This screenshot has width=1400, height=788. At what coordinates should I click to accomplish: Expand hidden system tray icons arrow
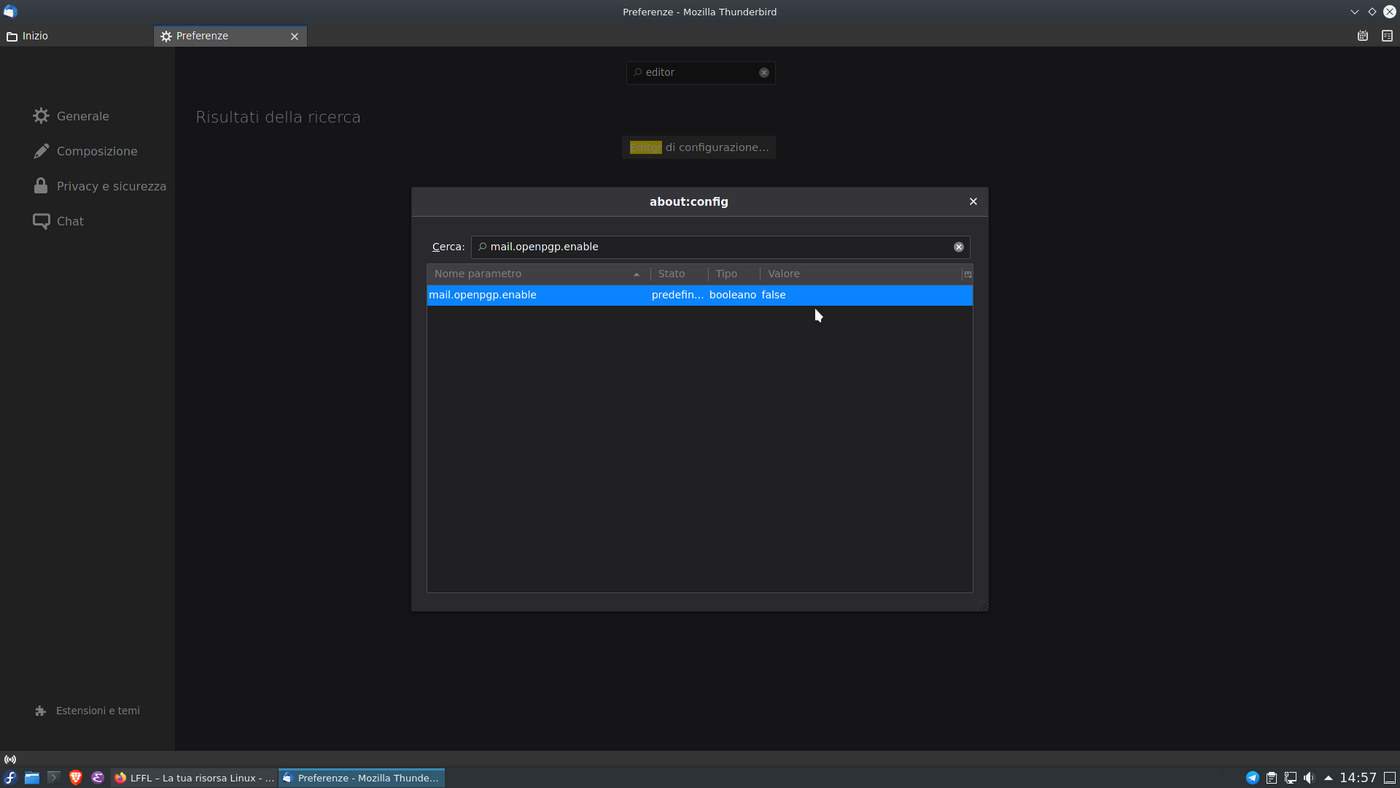pyautogui.click(x=1328, y=778)
